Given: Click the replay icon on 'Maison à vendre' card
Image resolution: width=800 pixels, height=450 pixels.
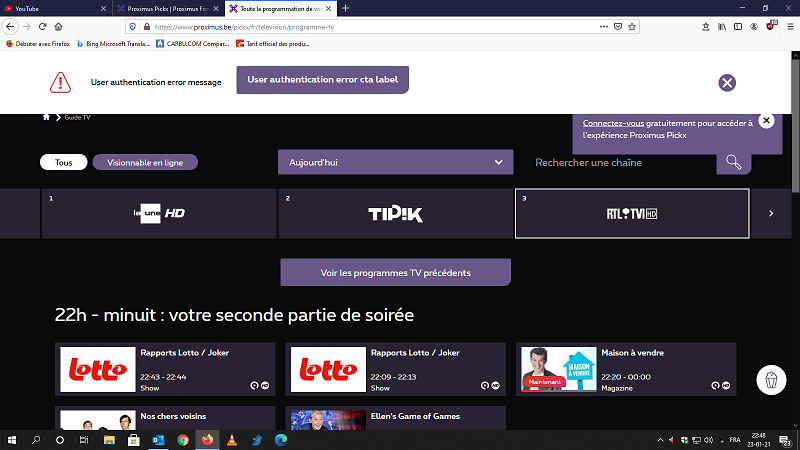Looking at the screenshot, I should click(715, 385).
